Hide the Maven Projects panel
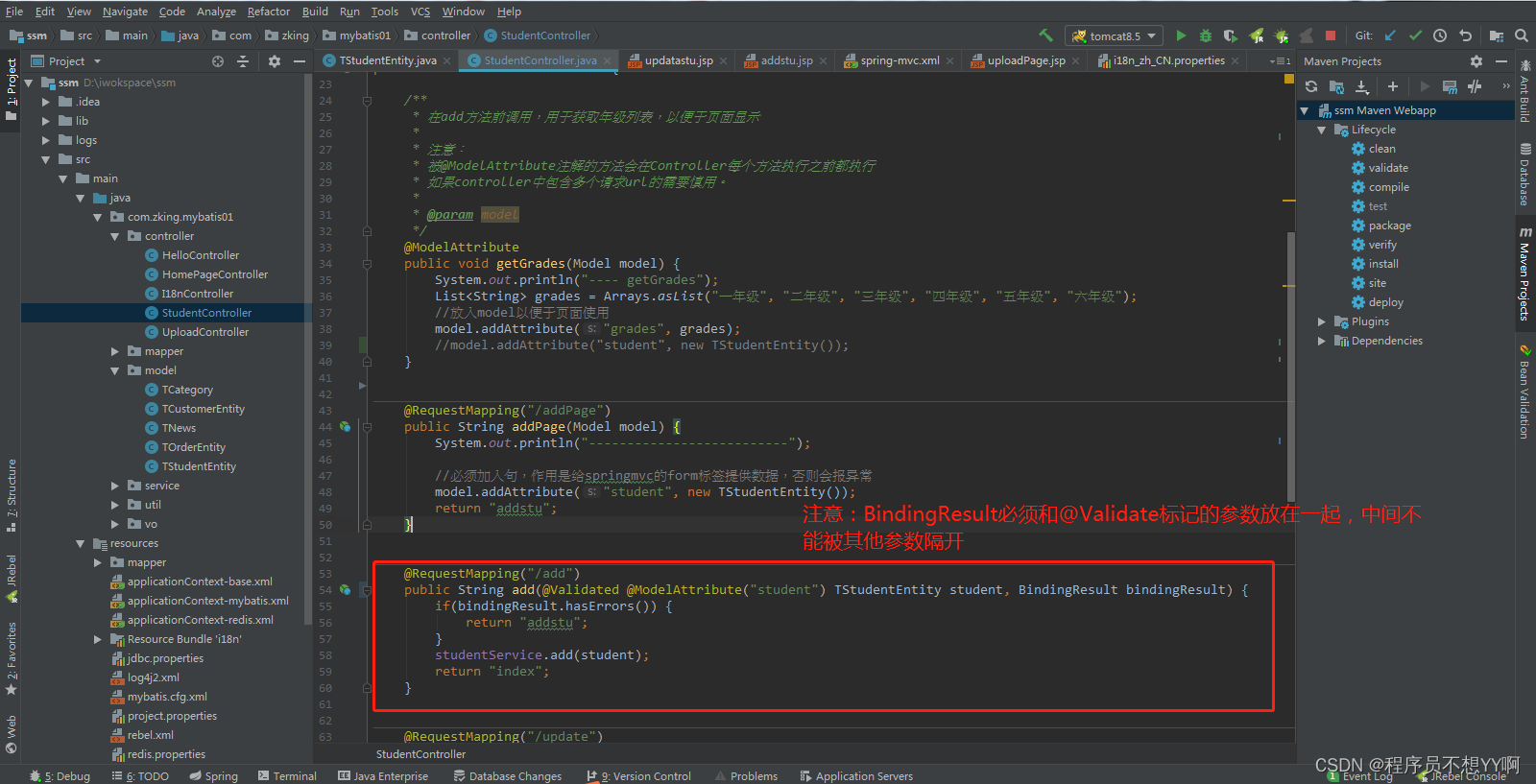The image size is (1536, 784). click(x=1501, y=61)
